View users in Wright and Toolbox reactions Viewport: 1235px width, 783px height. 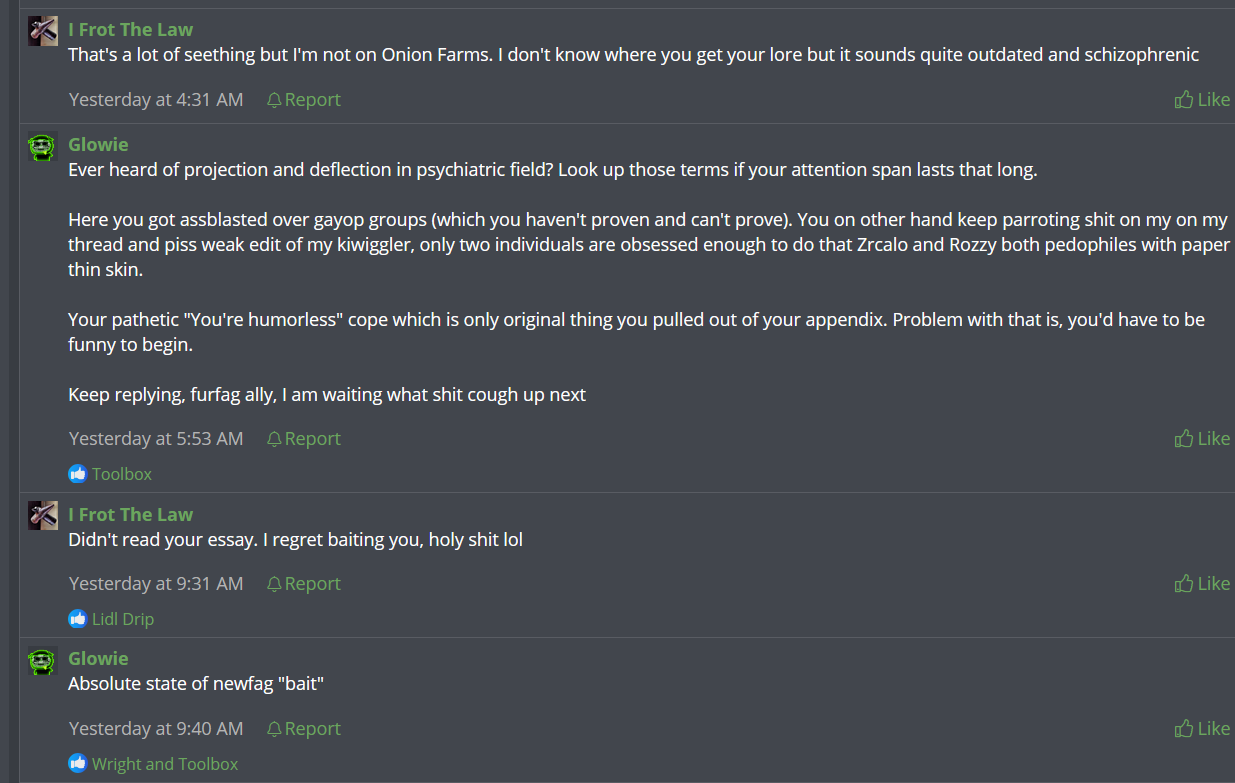click(165, 764)
